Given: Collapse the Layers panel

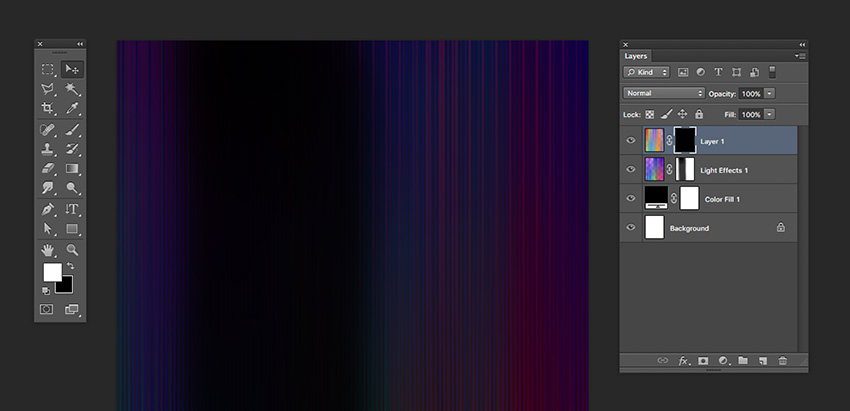Looking at the screenshot, I should [x=802, y=44].
